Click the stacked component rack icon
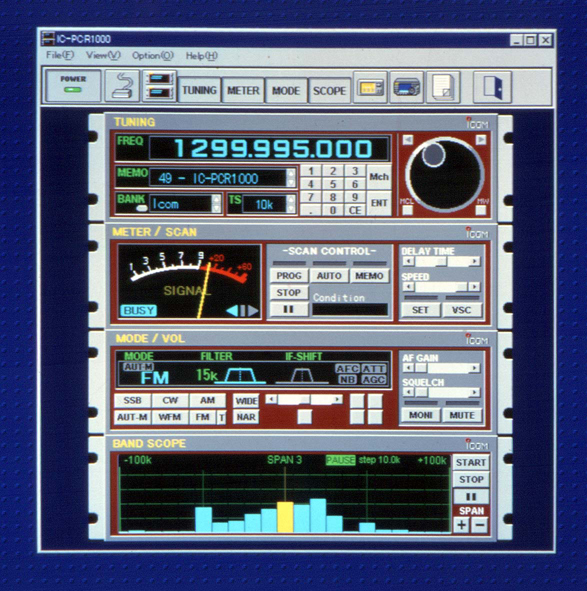587x591 pixels. pos(159,86)
